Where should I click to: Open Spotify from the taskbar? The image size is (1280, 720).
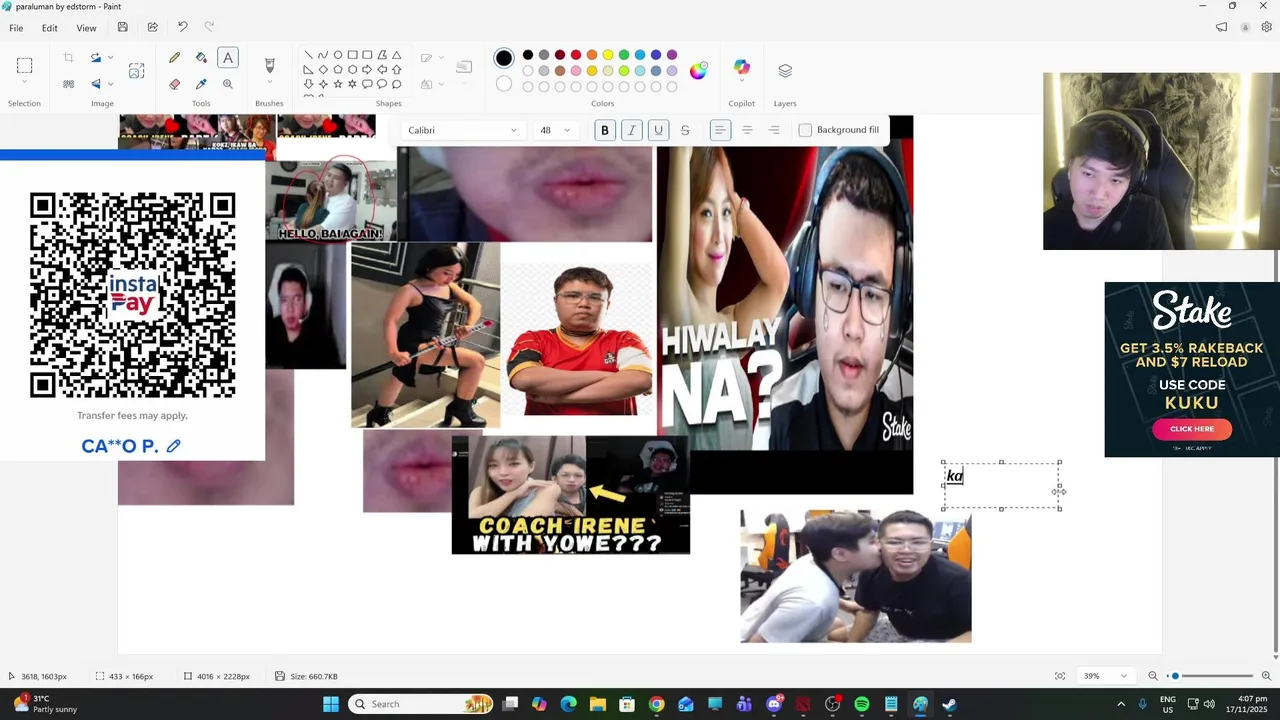pos(862,704)
